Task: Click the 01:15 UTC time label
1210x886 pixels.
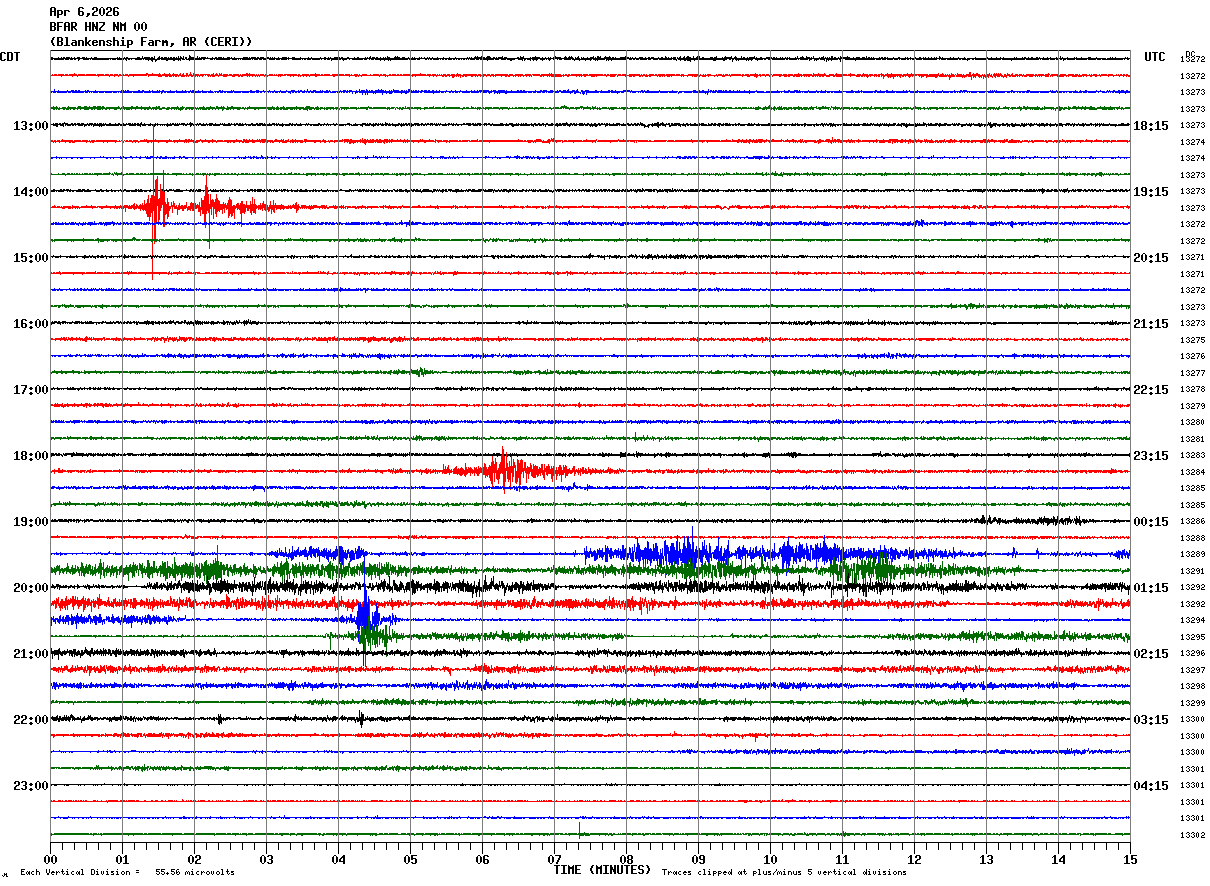Action: pyautogui.click(x=1151, y=588)
